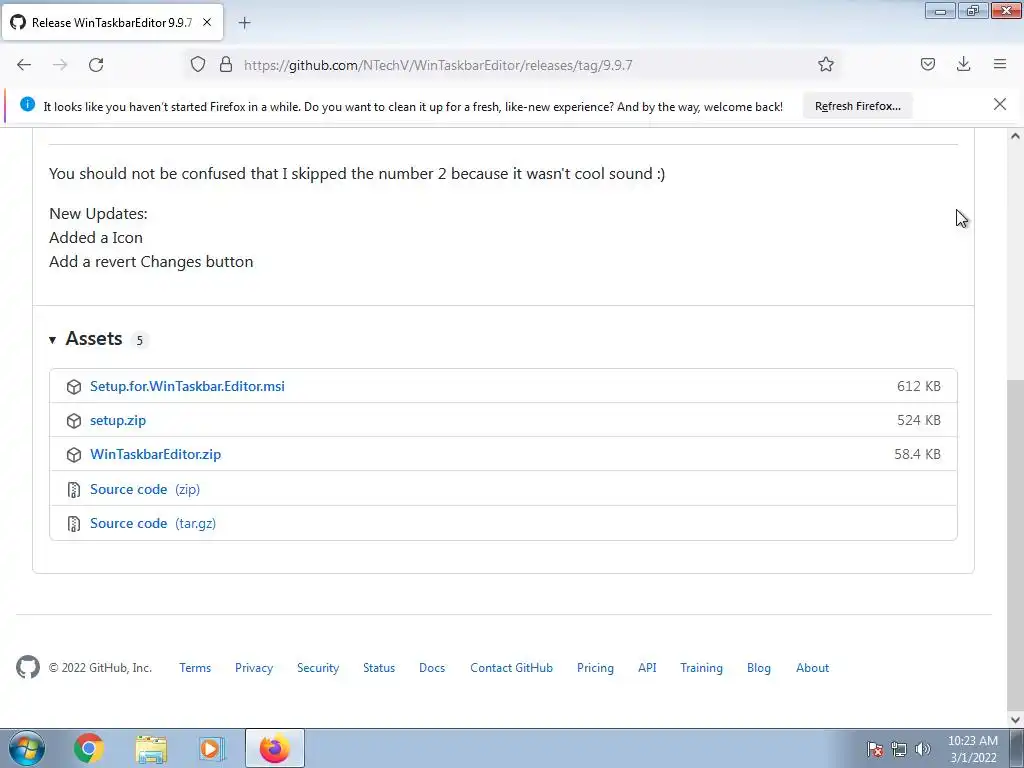Viewport: 1024px width, 768px height.
Task: Download Source code (tar.gz)
Action: 153,523
